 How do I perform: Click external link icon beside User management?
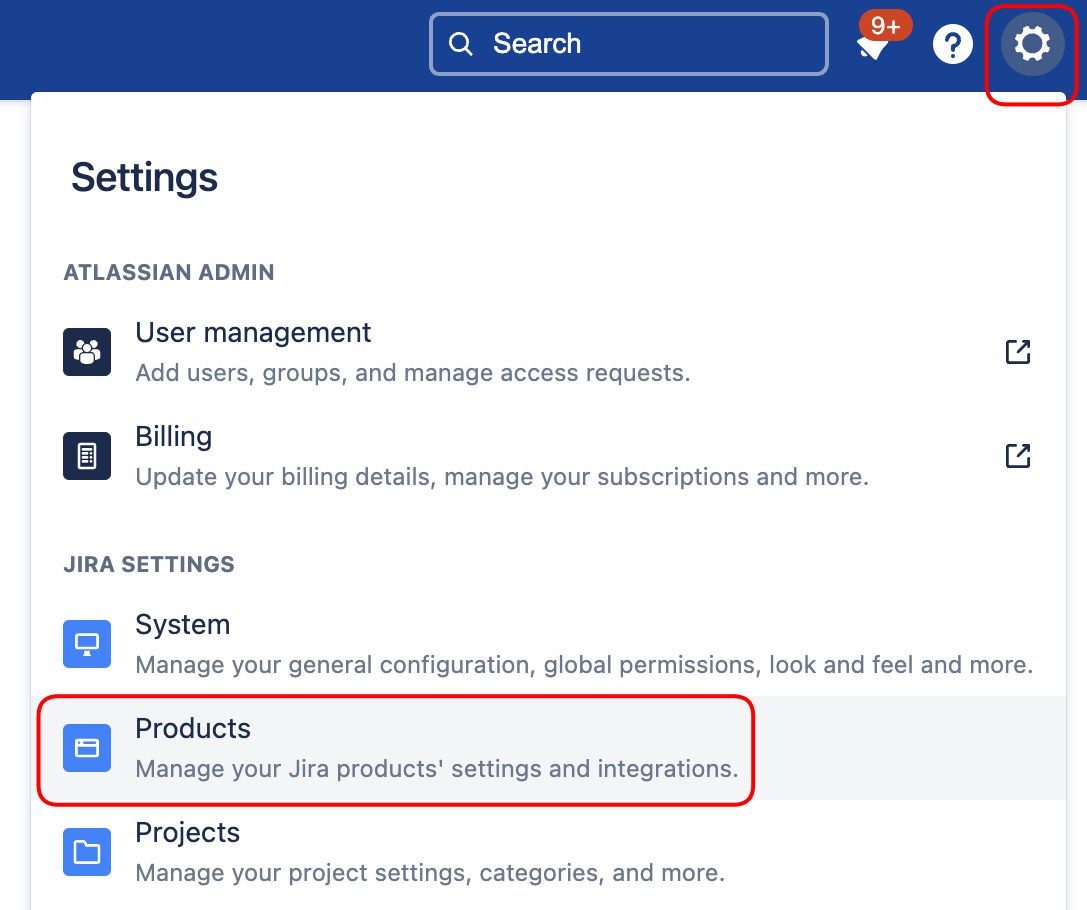[x=1018, y=352]
